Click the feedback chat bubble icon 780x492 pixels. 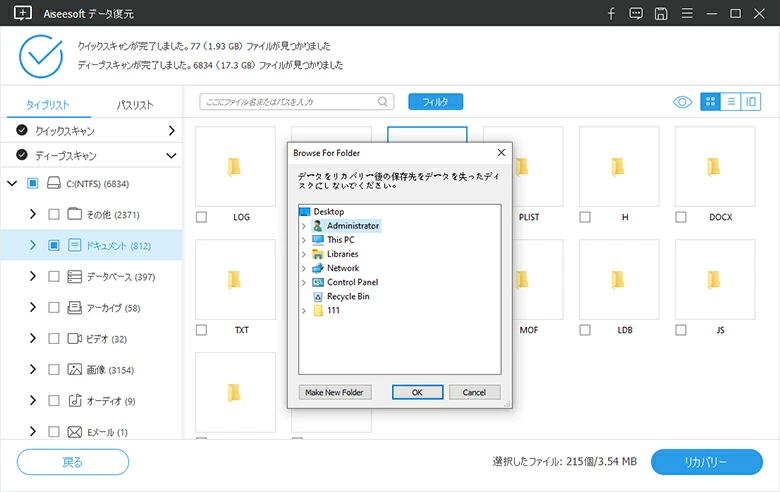pyautogui.click(x=636, y=14)
